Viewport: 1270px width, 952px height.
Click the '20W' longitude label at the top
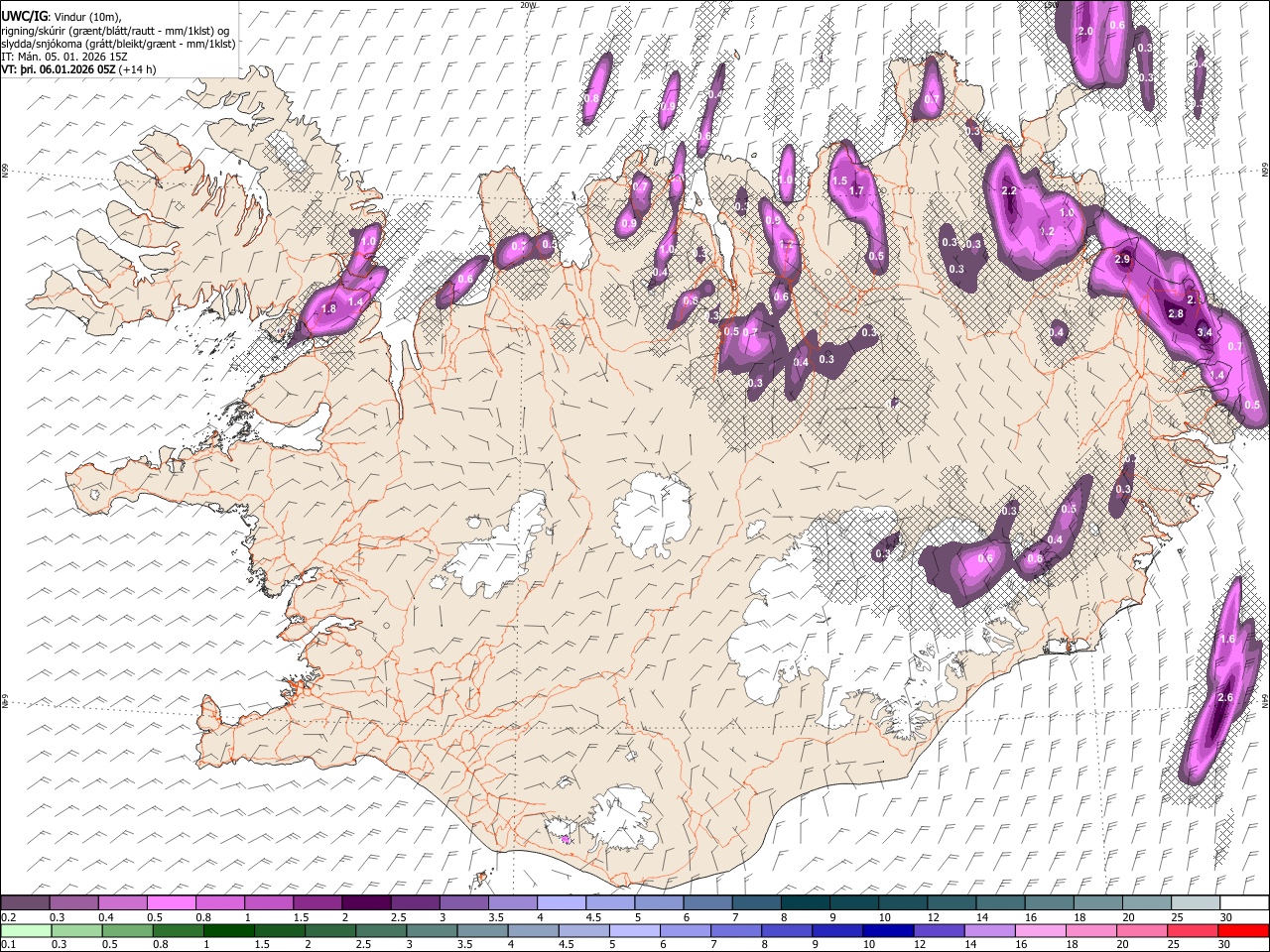529,5
